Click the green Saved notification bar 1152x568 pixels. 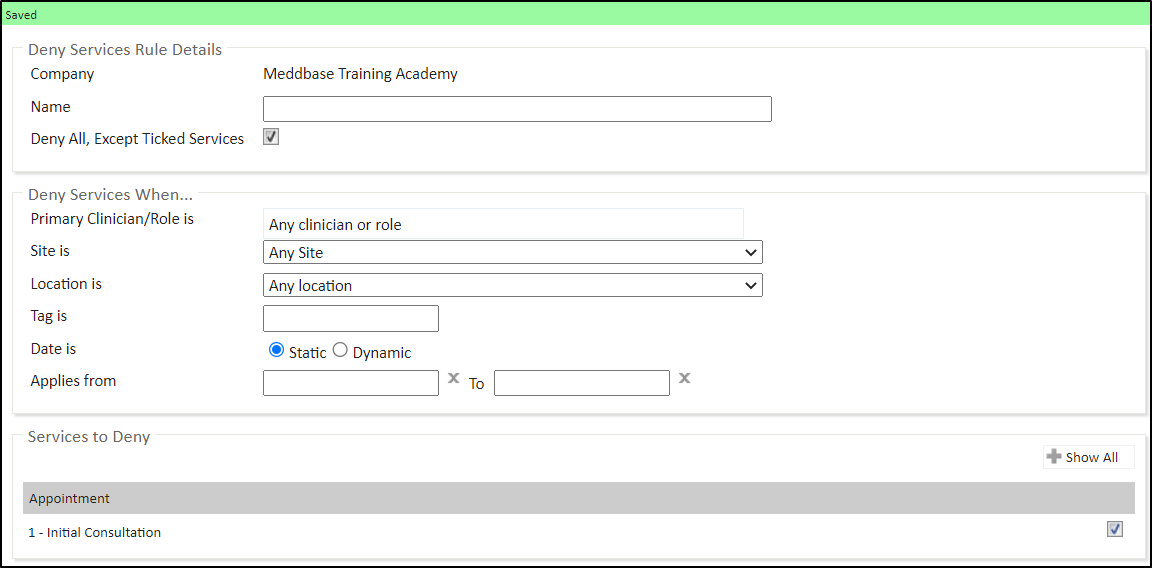tap(576, 14)
